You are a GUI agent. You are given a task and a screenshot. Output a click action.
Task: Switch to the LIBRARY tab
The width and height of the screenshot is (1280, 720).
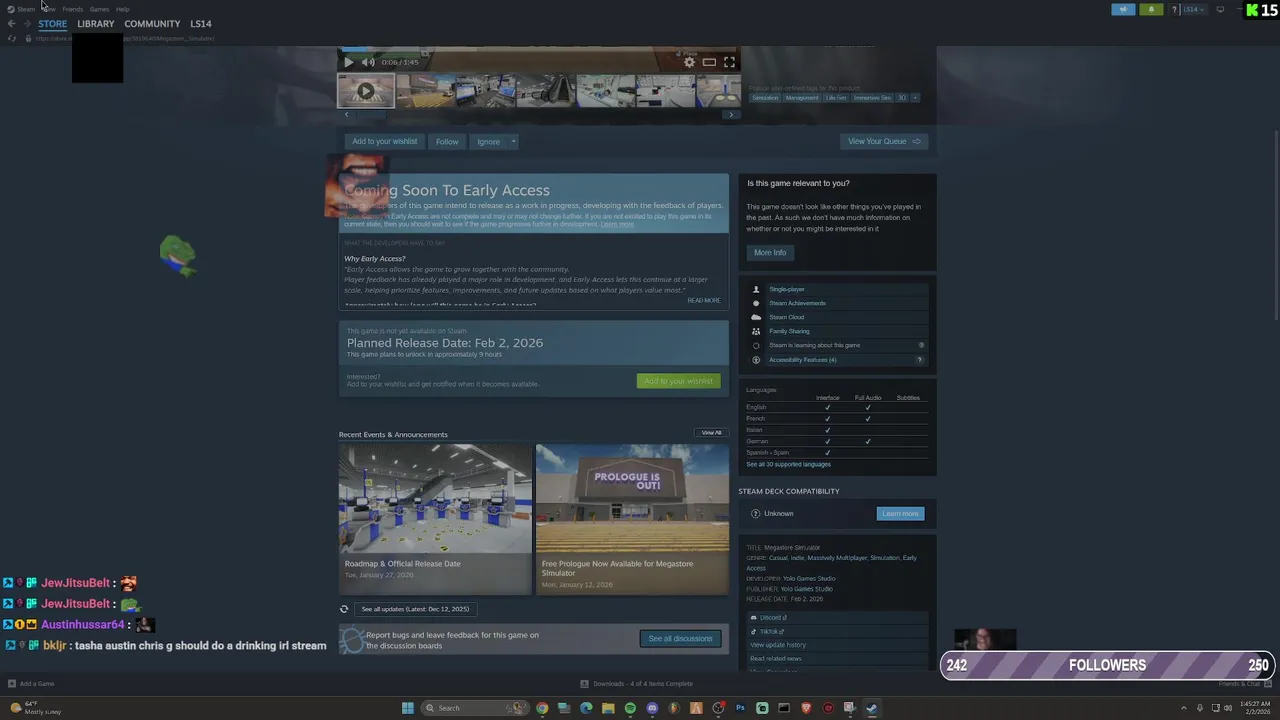click(96, 24)
